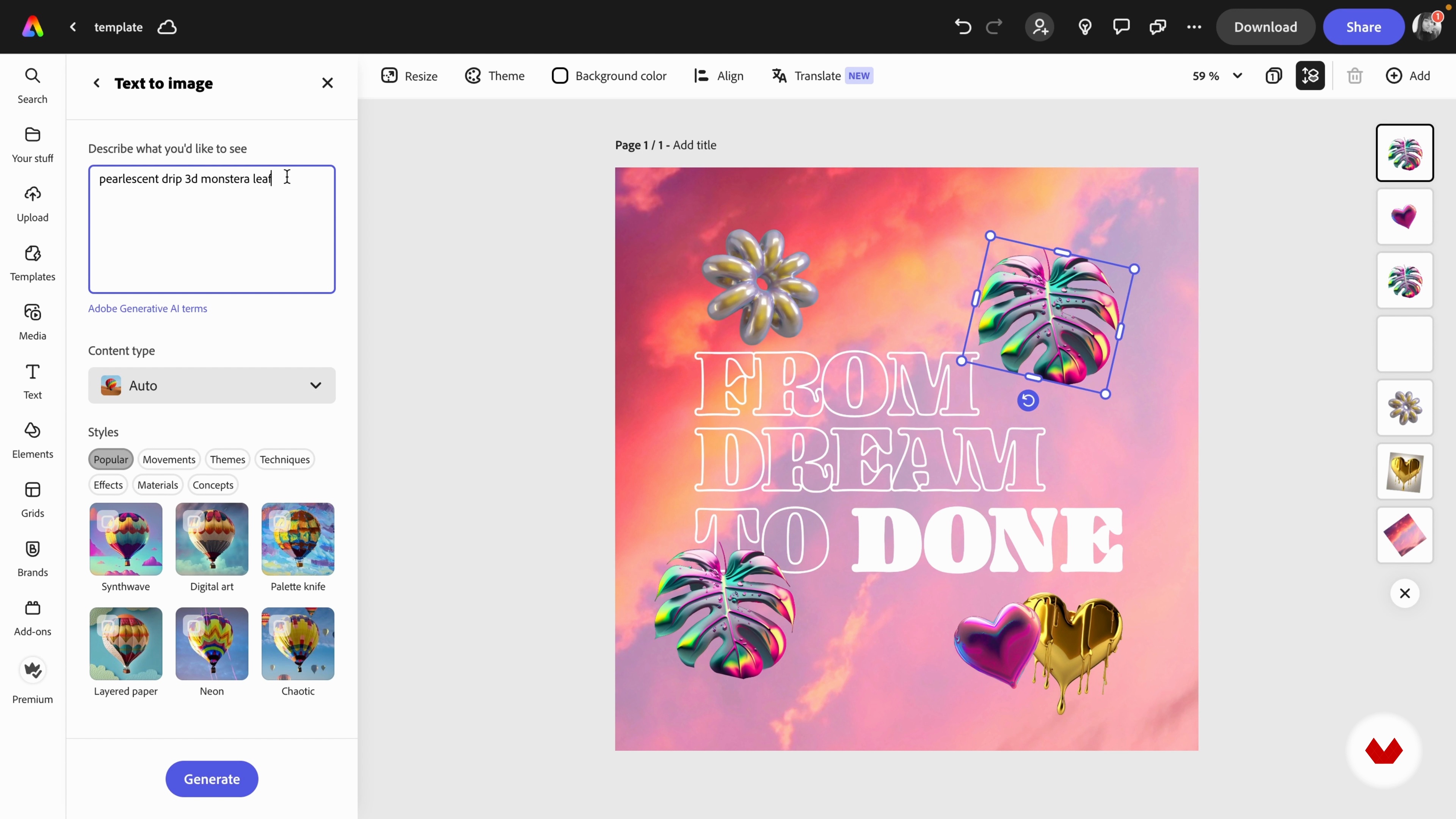
Task: Open Search in the left sidebar
Action: pos(32,86)
